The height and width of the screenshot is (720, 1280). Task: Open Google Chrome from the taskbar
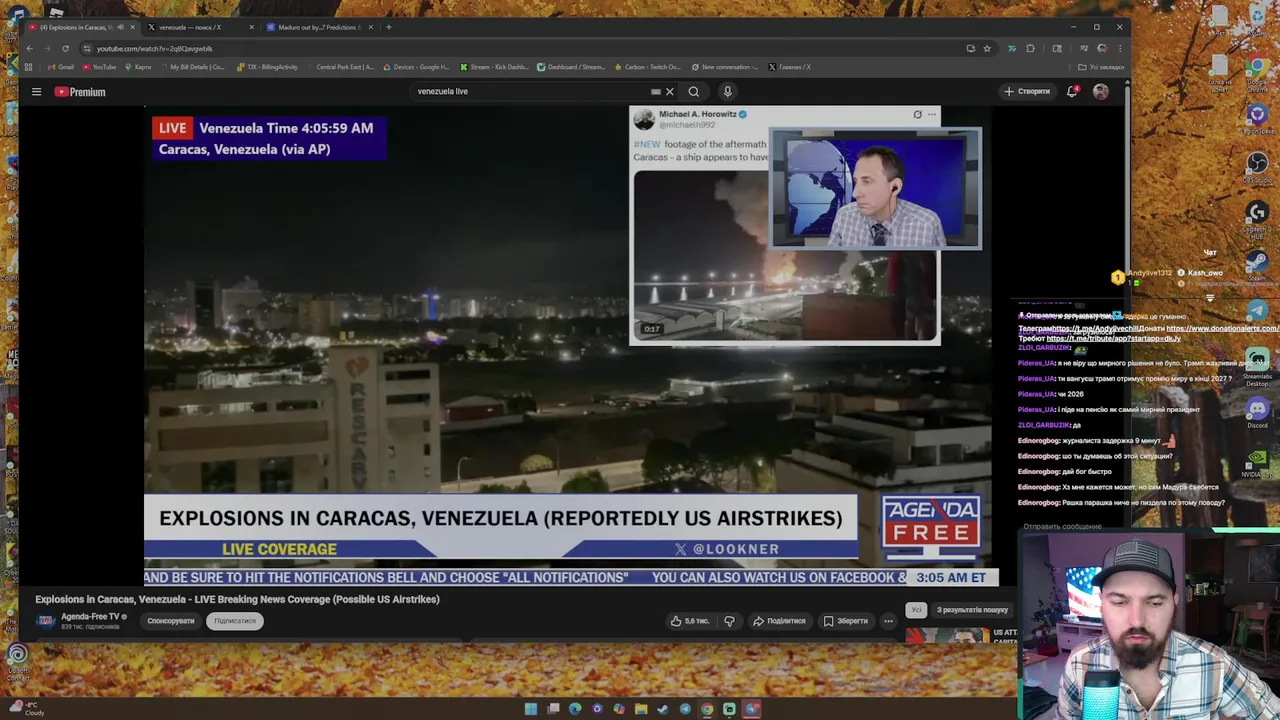tap(707, 709)
